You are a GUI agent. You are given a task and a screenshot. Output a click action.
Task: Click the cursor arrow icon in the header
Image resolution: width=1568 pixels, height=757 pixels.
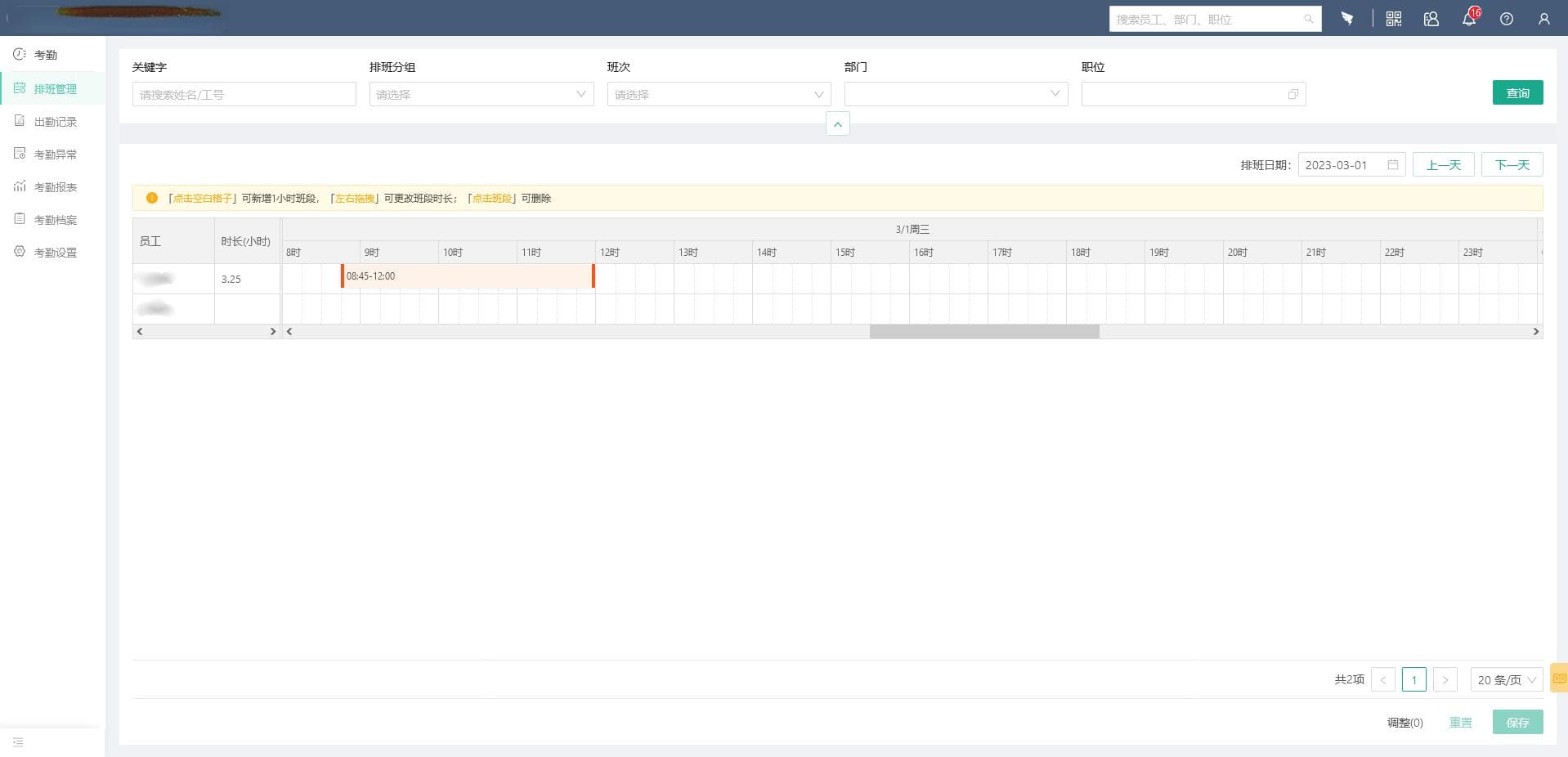pyautogui.click(x=1346, y=18)
